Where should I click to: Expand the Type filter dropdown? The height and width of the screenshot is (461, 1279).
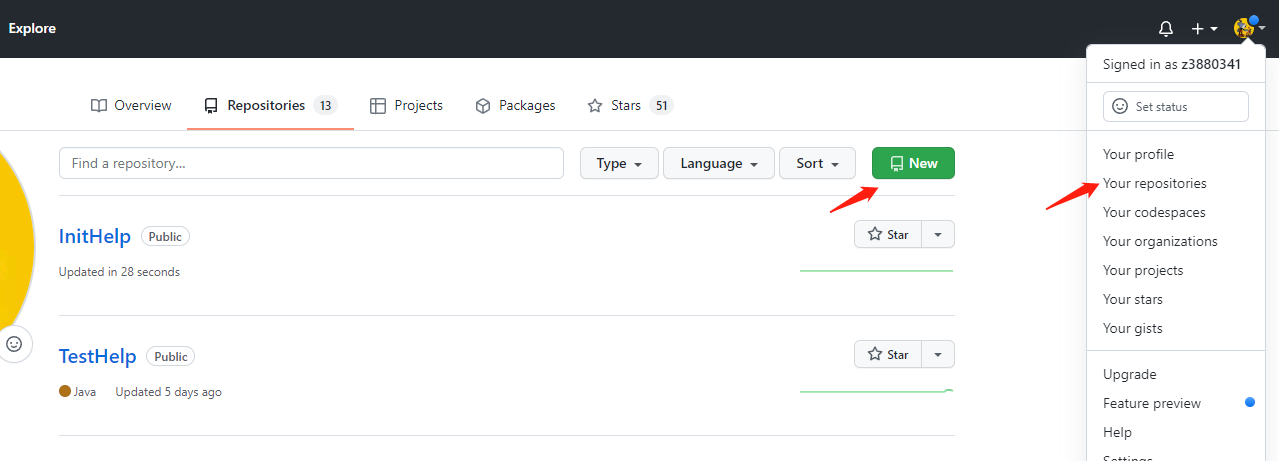(x=619, y=163)
